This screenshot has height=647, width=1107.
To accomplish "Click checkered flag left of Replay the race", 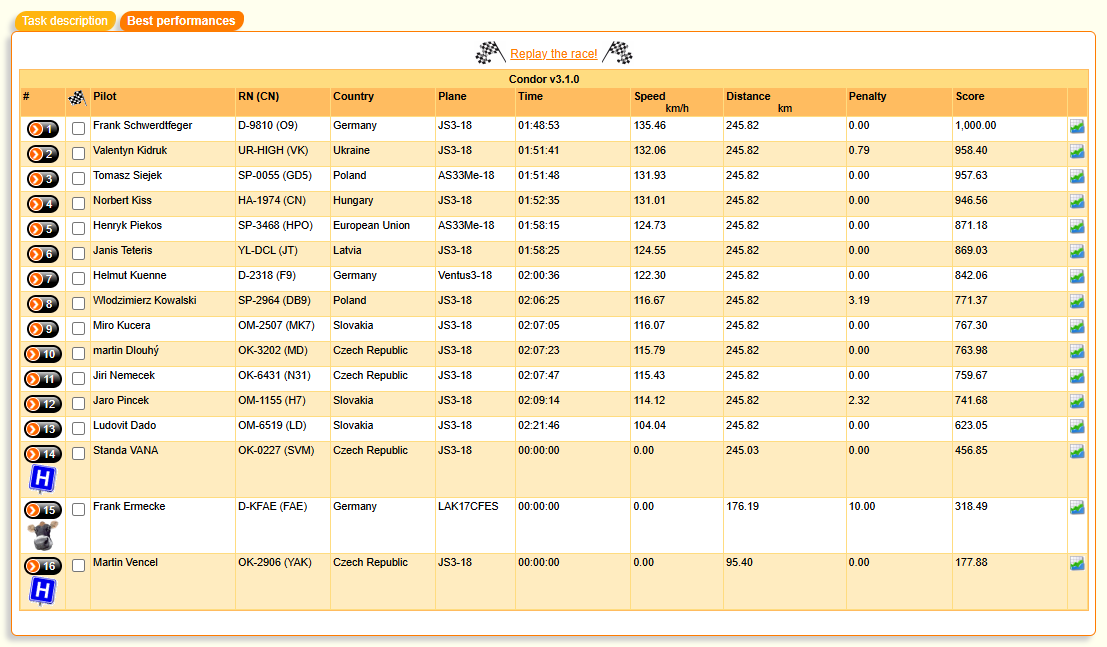I will pyautogui.click(x=490, y=53).
